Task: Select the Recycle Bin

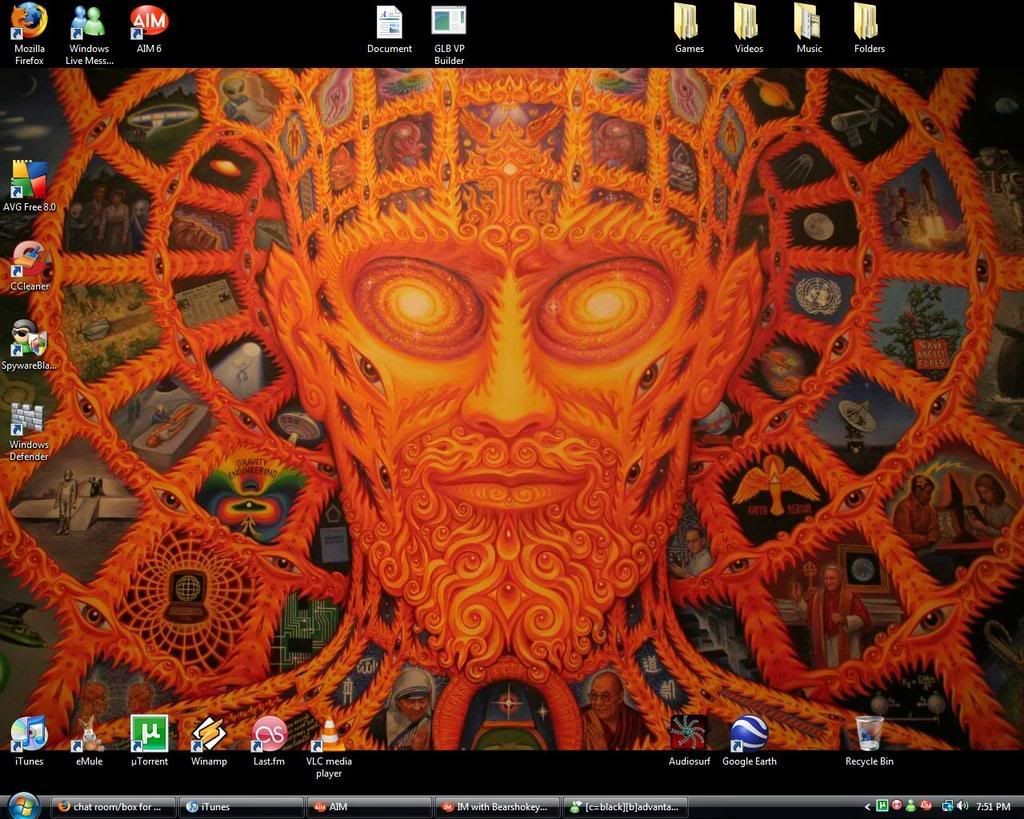Action: (869, 741)
